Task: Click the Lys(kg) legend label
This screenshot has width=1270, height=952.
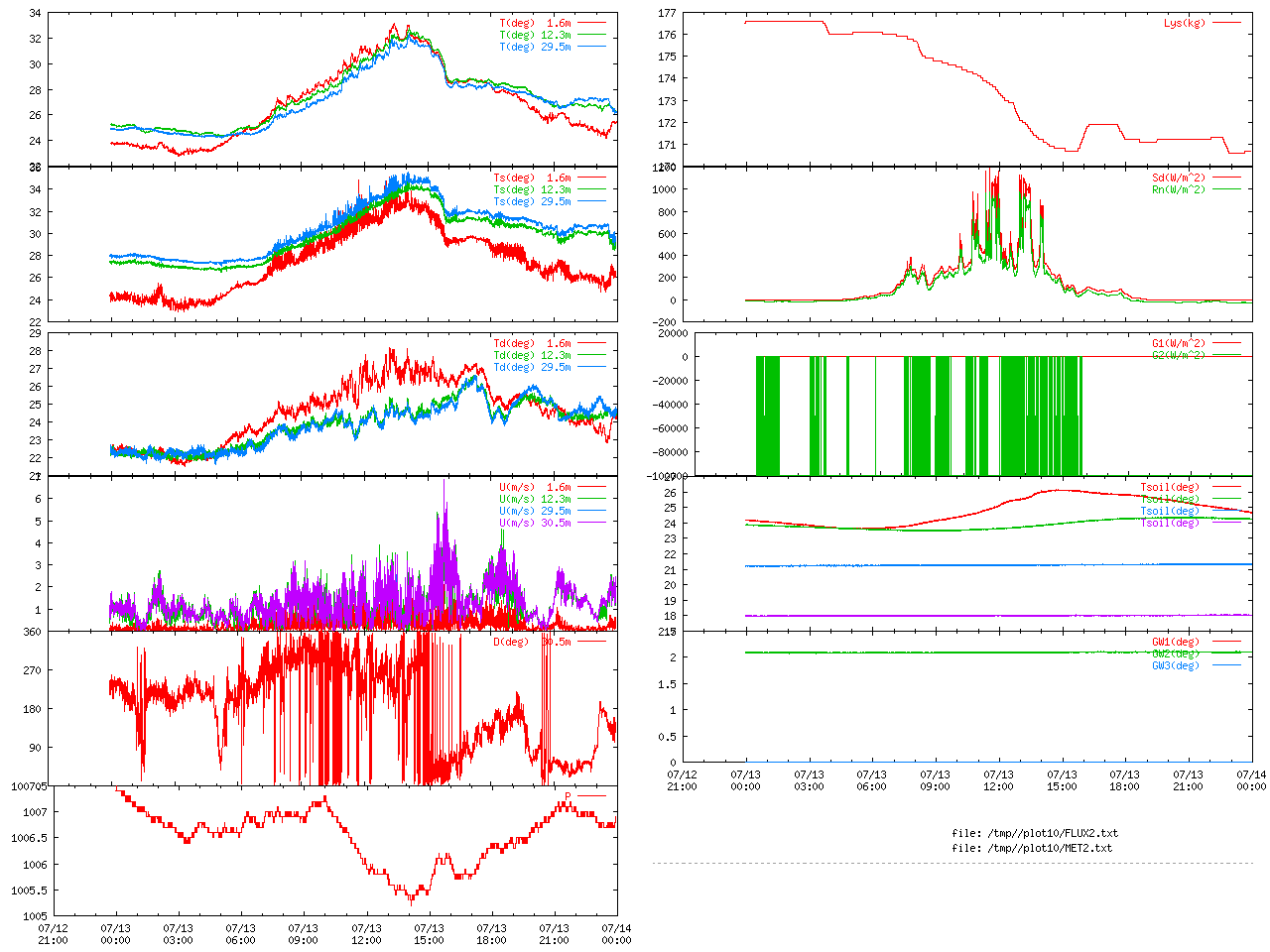Action: click(x=1184, y=23)
